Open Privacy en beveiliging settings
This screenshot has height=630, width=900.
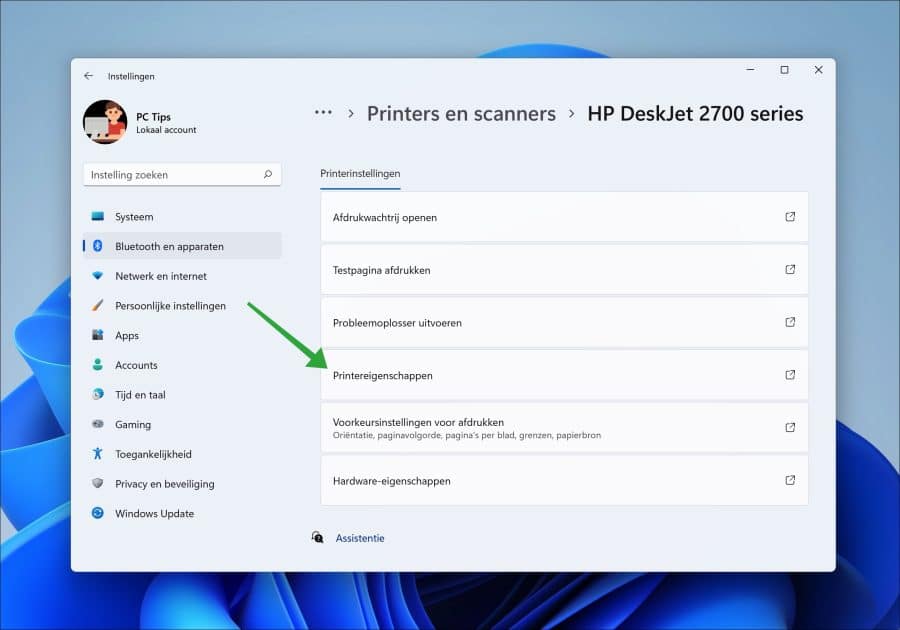point(182,484)
